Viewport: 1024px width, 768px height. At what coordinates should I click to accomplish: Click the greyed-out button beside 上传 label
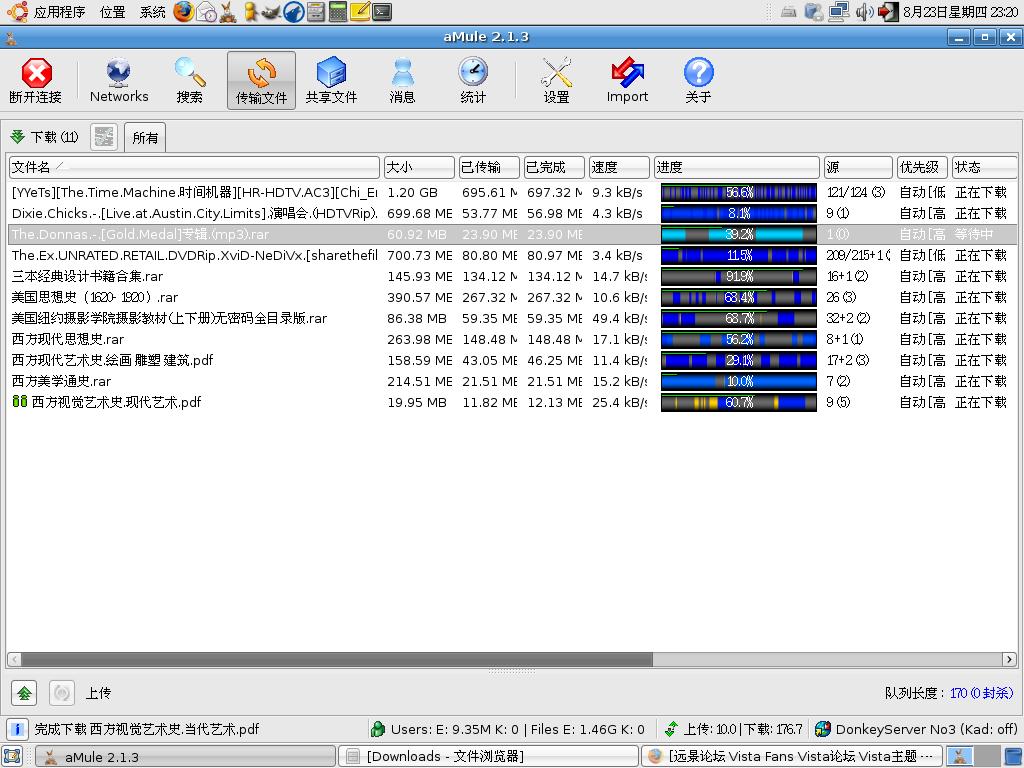pyautogui.click(x=62, y=693)
